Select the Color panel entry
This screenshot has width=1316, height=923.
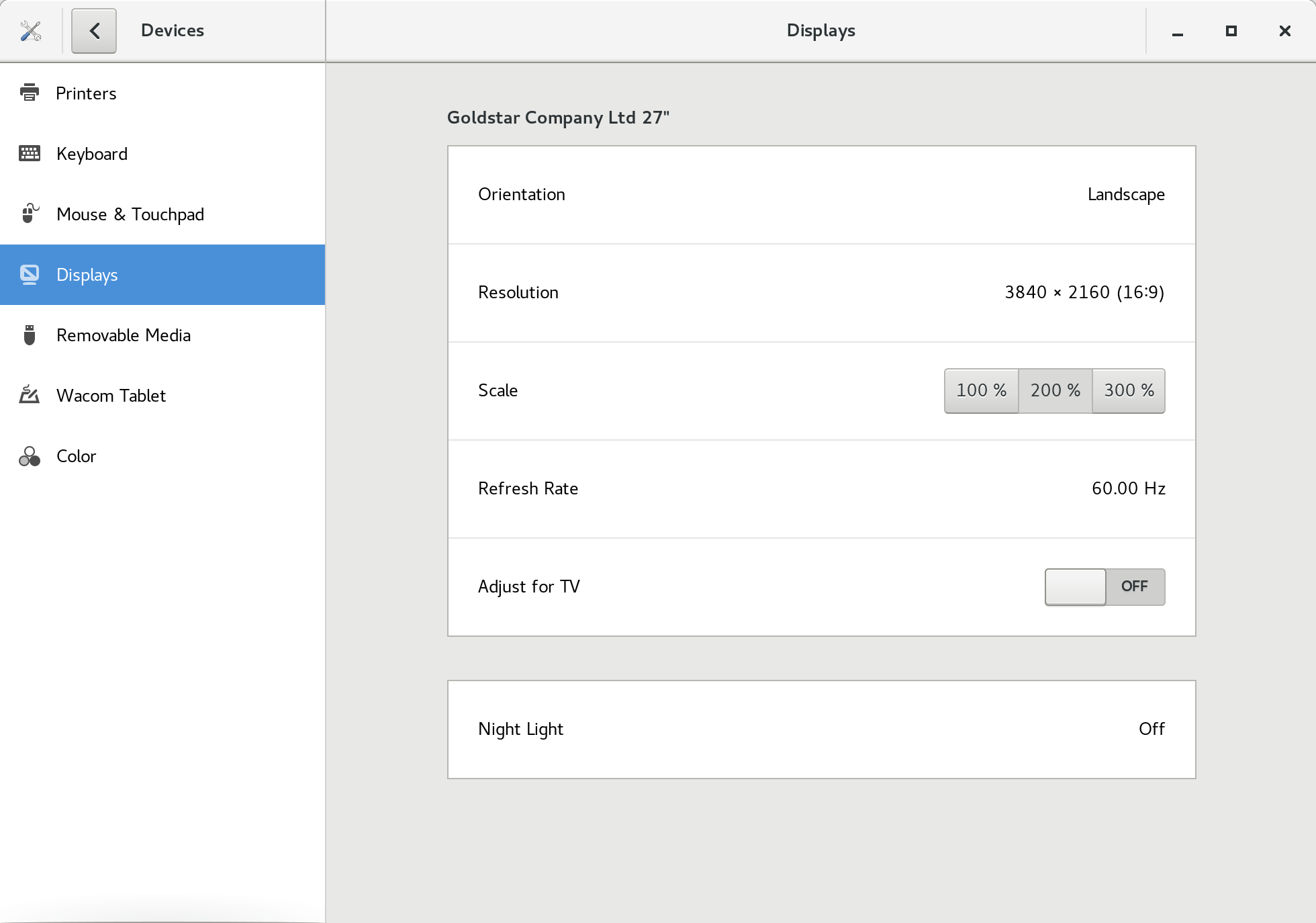coord(77,456)
